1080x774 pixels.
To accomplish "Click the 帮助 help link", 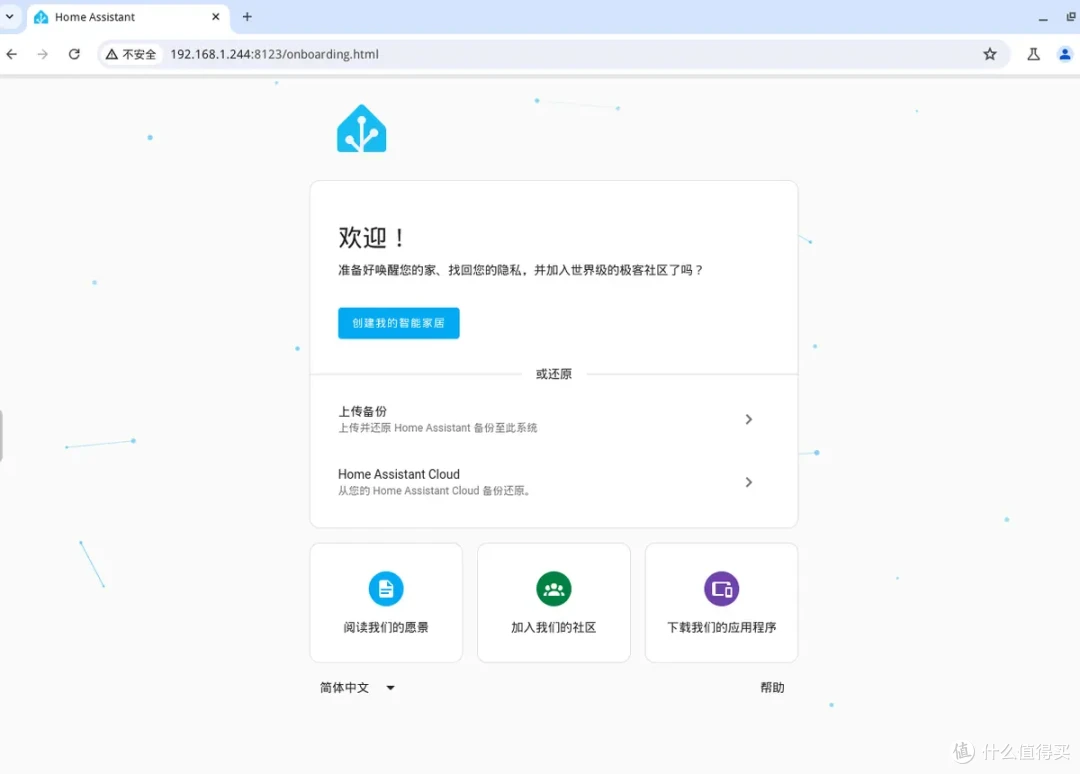I will pyautogui.click(x=772, y=687).
